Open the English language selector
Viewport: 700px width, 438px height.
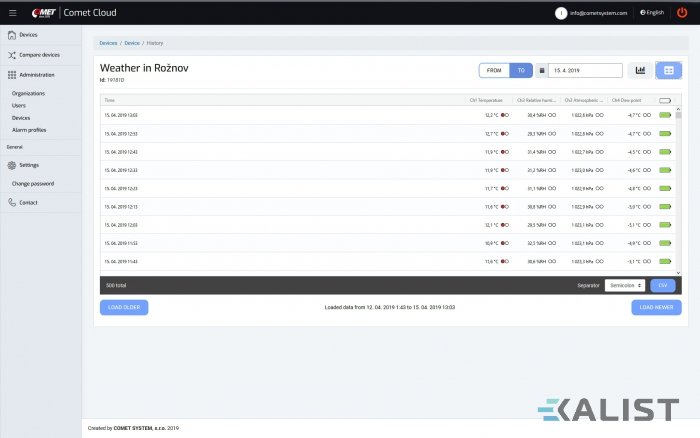coord(652,12)
